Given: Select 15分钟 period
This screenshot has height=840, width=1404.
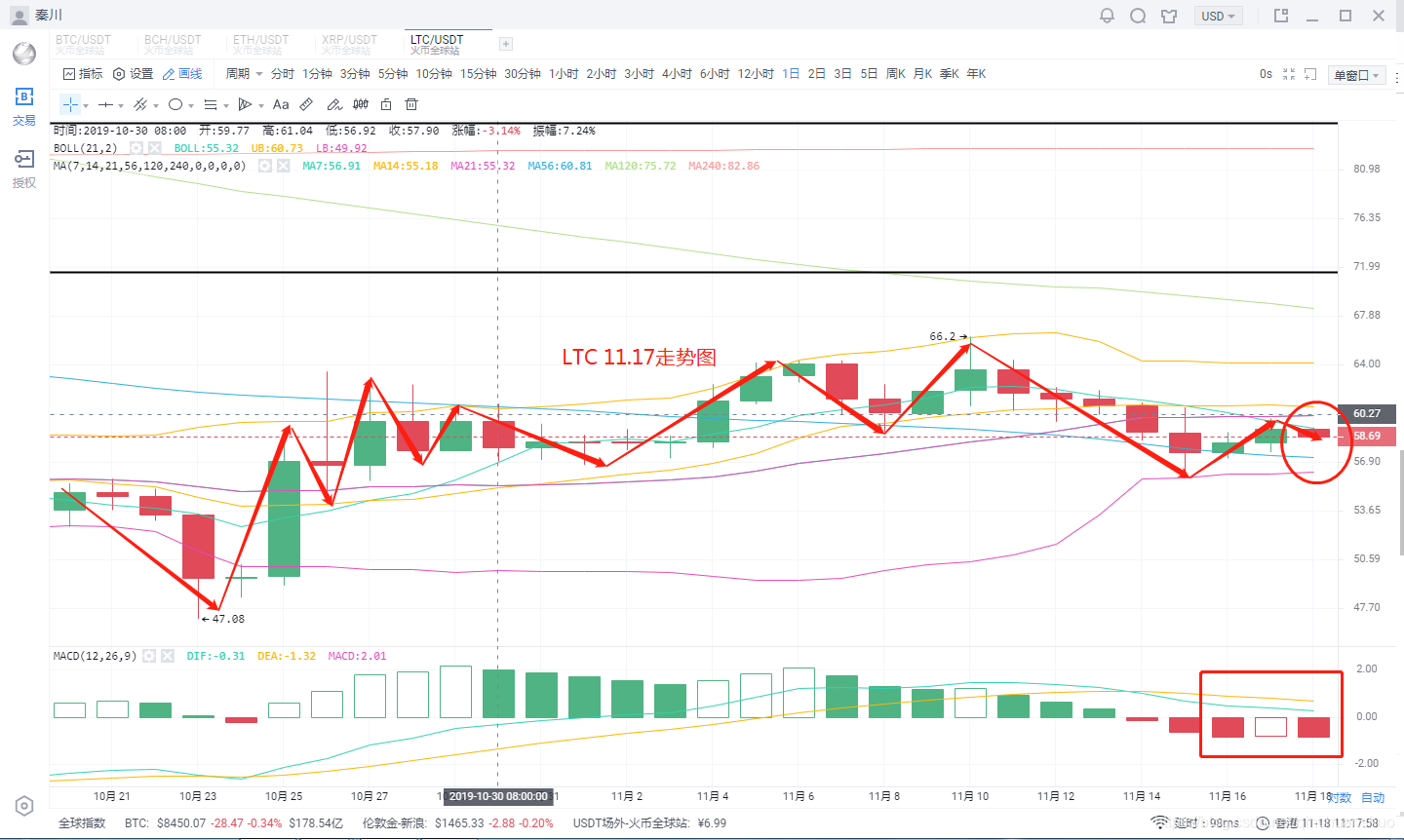Looking at the screenshot, I should click(x=478, y=74).
